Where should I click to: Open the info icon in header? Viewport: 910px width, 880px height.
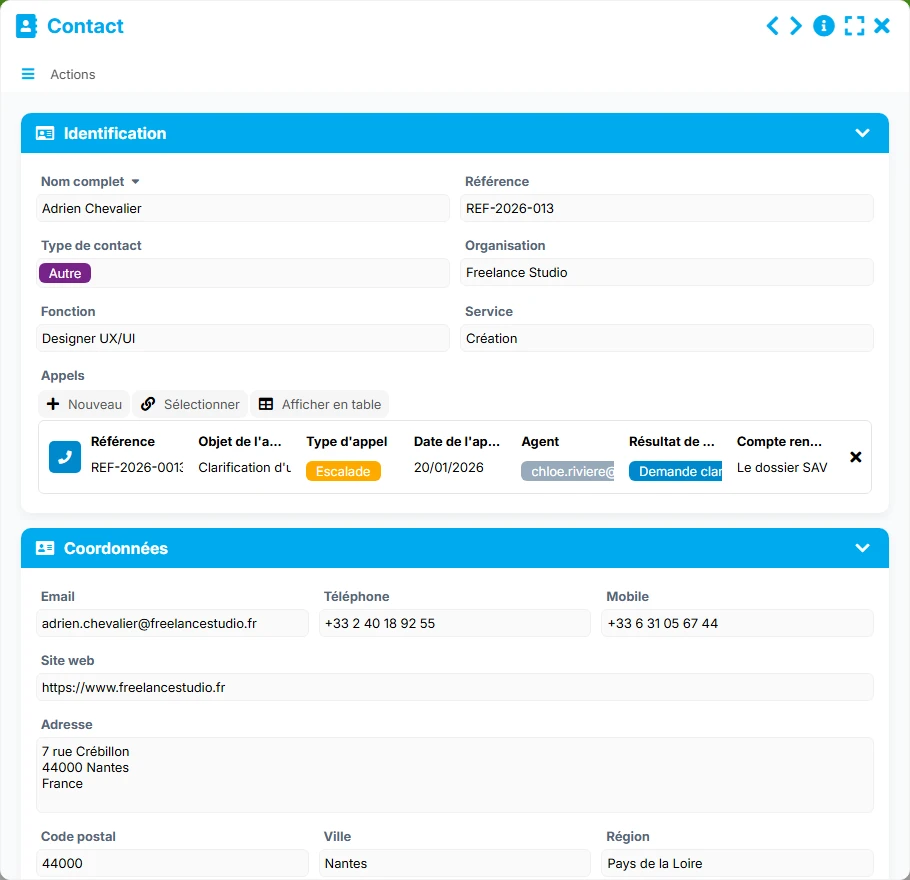824,26
